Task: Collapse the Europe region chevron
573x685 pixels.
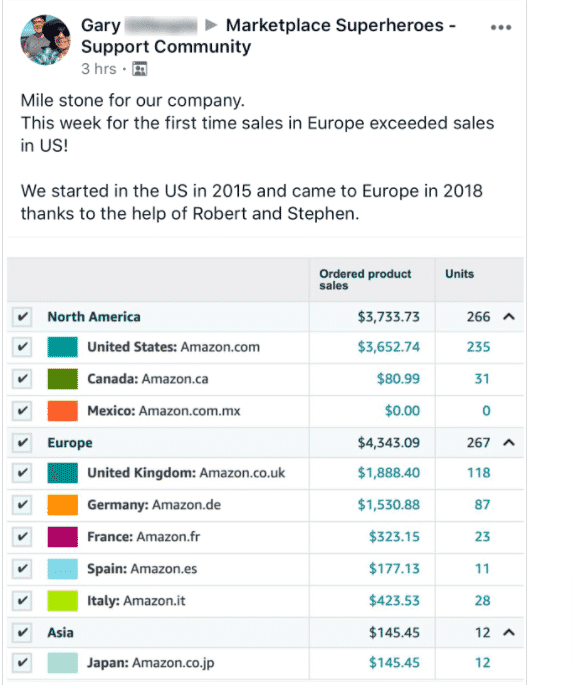Action: (x=509, y=443)
